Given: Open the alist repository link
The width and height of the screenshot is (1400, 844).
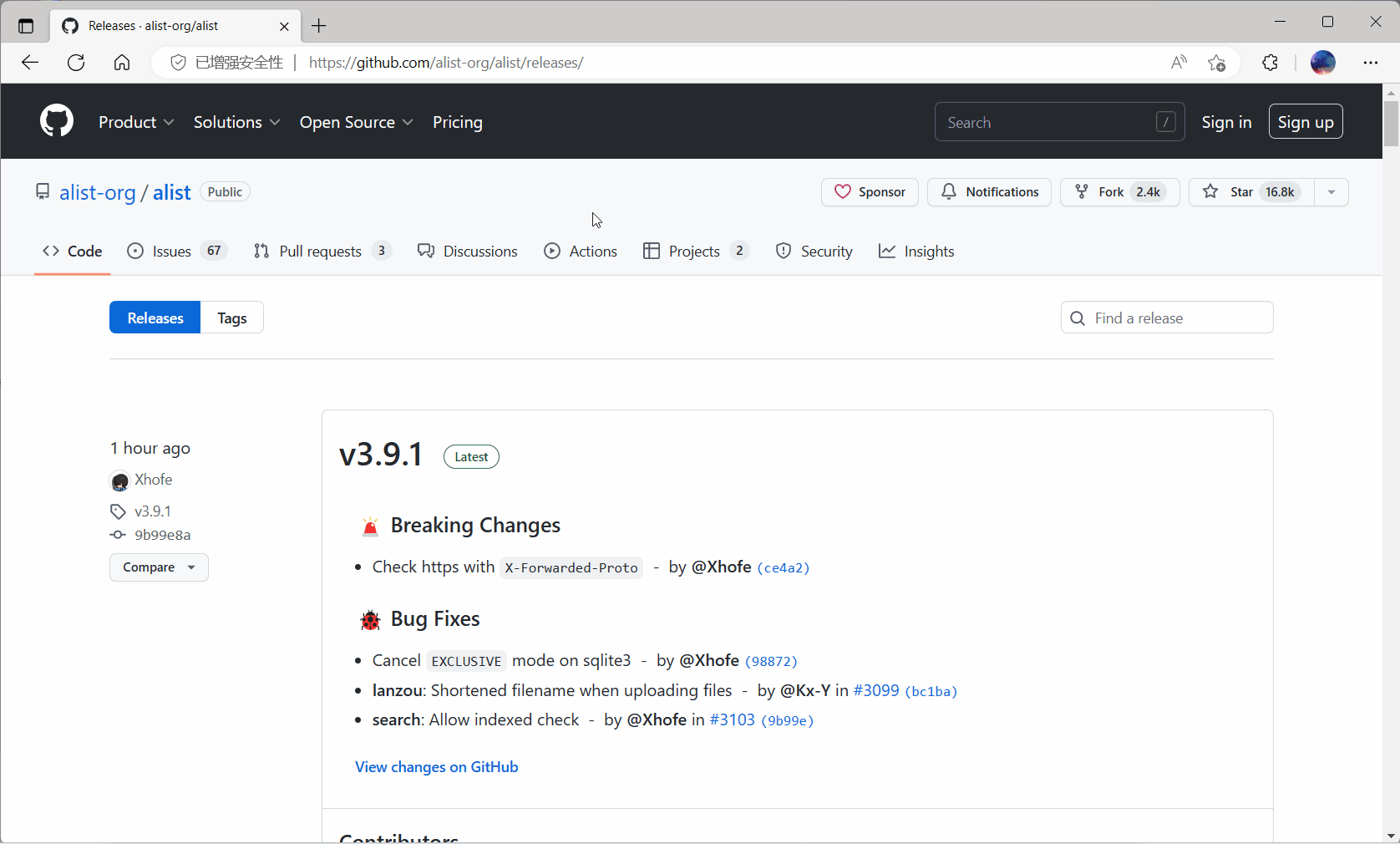Looking at the screenshot, I should [172, 192].
